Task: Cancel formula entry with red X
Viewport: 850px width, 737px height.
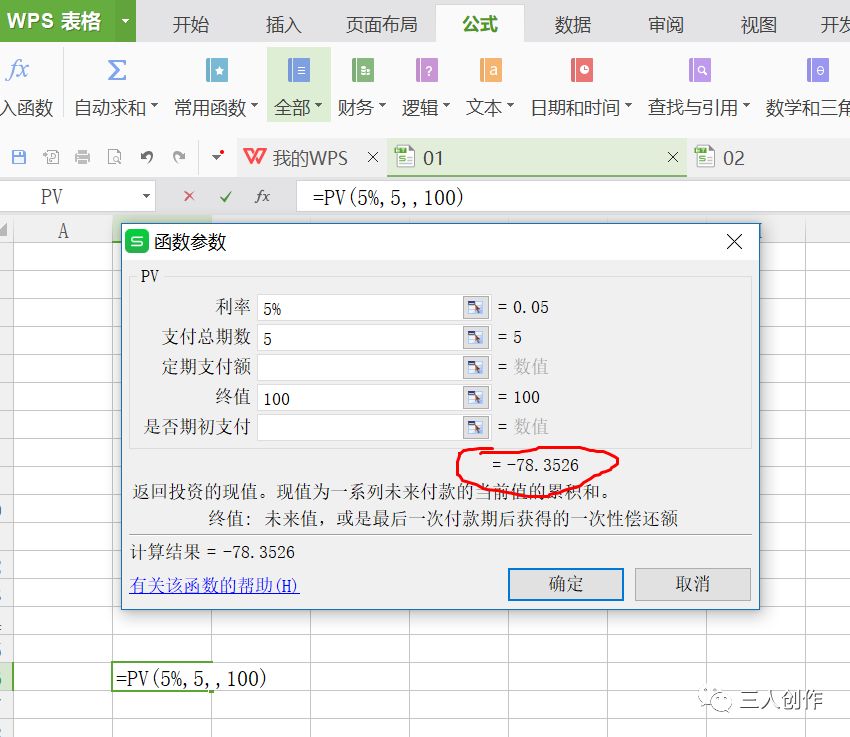Action: point(189,197)
